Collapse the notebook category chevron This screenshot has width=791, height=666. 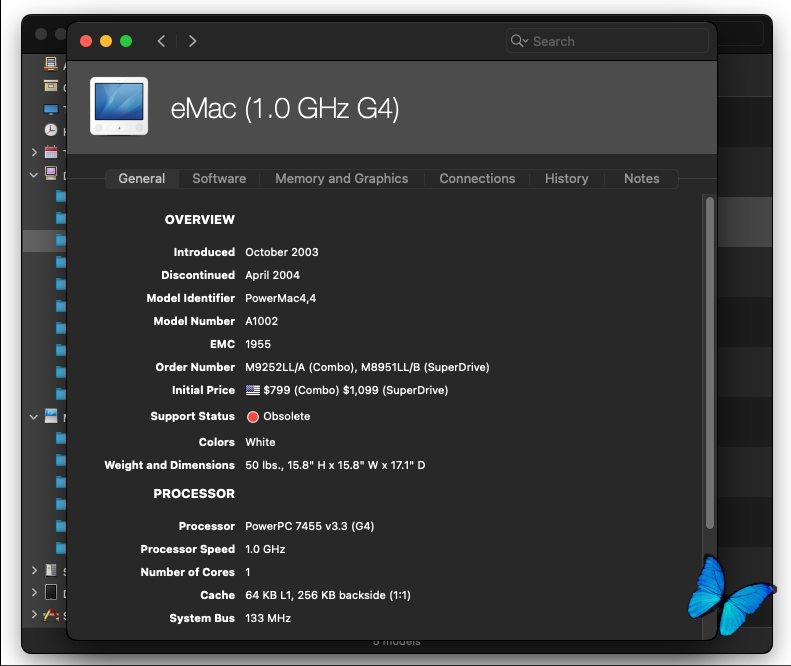tap(34, 417)
